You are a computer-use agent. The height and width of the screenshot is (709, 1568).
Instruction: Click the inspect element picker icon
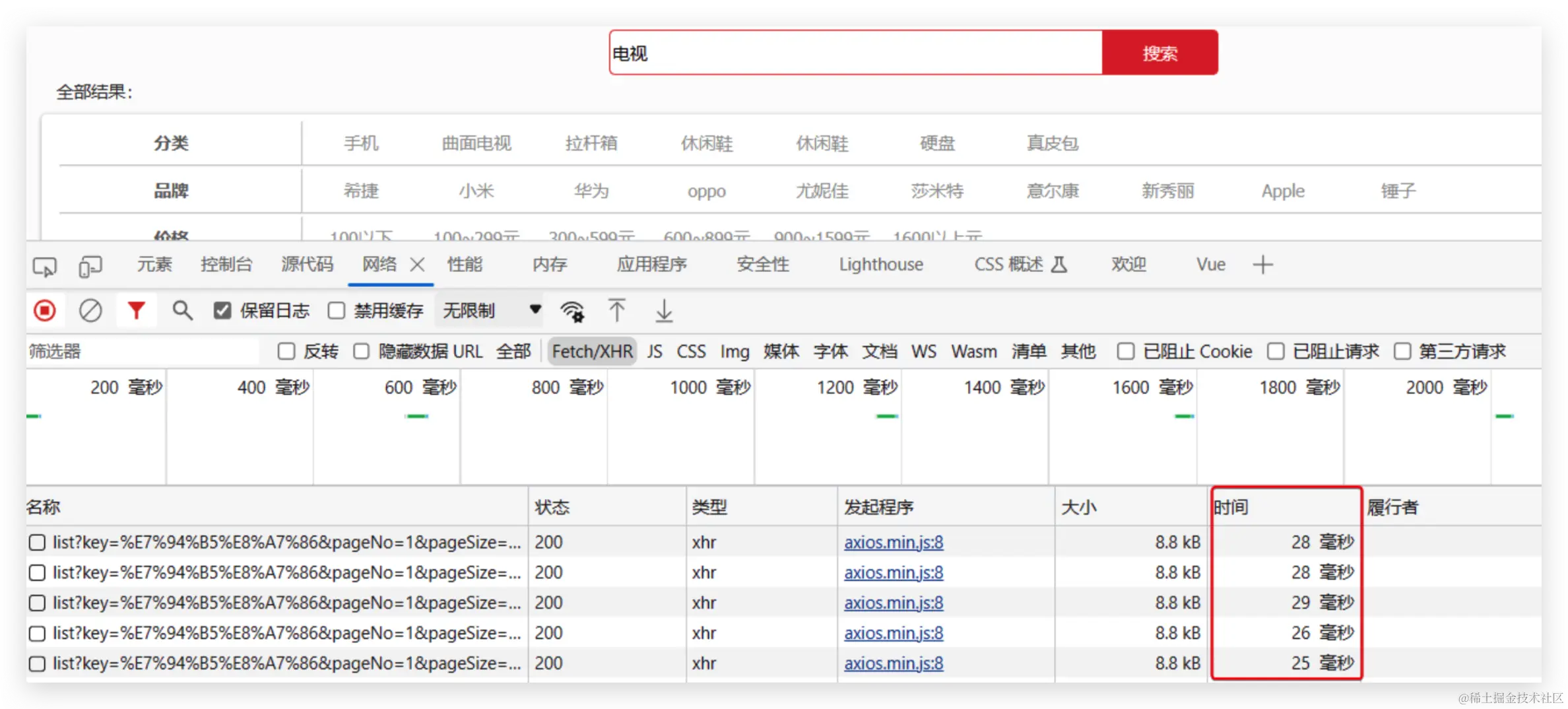44,266
